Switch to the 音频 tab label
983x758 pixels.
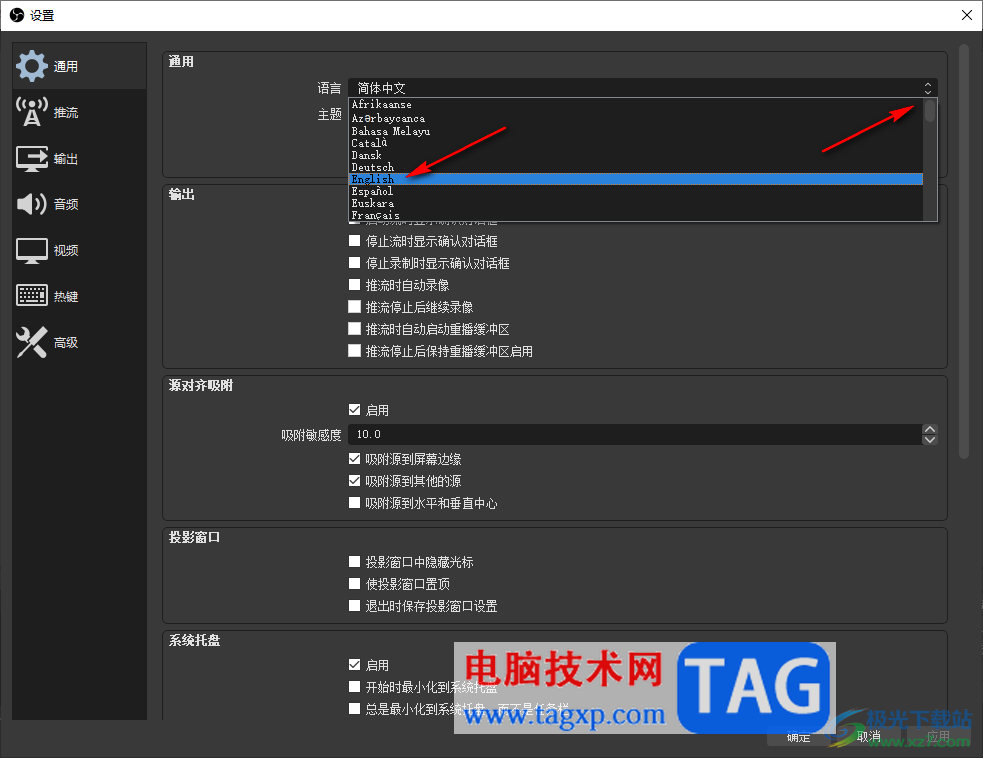(66, 204)
